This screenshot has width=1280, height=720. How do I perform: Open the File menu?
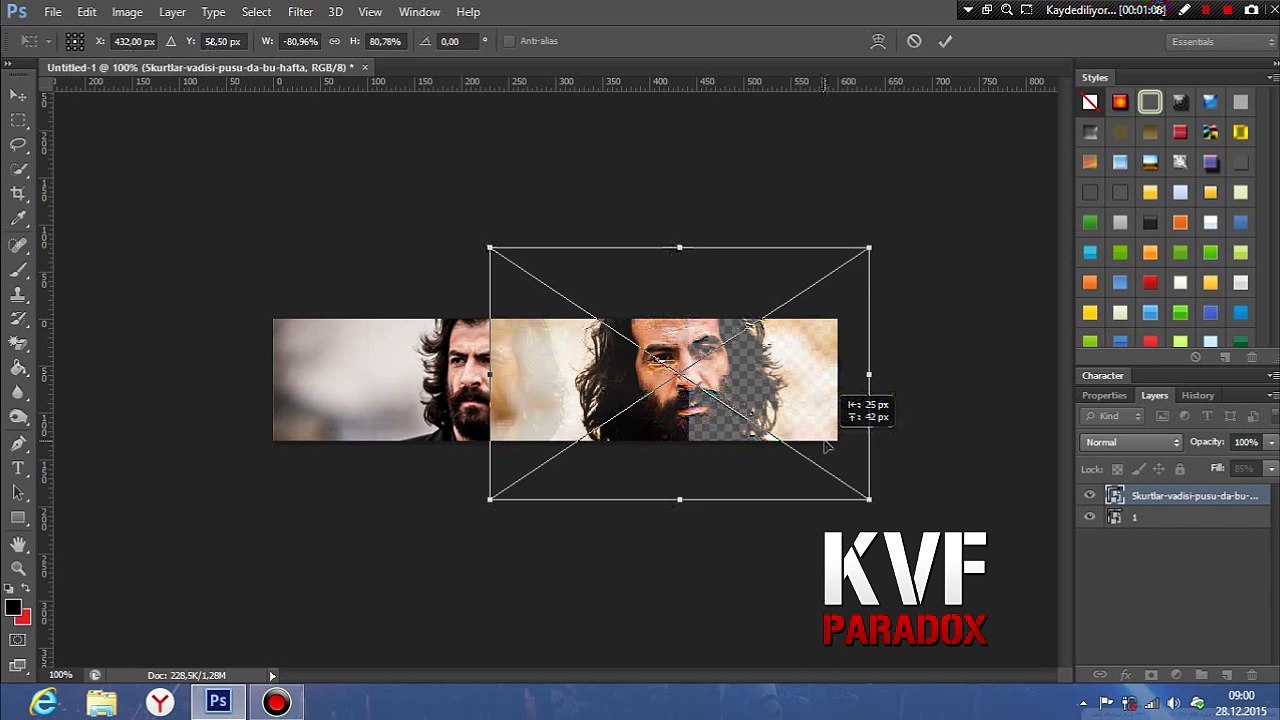(x=53, y=12)
